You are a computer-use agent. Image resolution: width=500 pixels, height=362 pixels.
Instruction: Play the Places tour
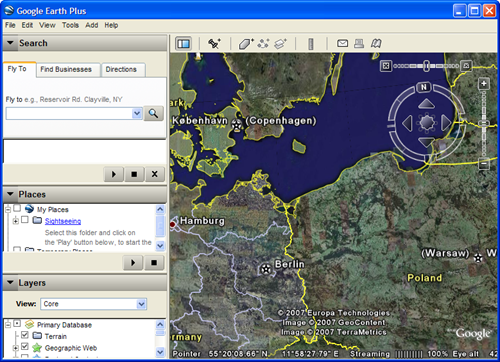tap(133, 263)
